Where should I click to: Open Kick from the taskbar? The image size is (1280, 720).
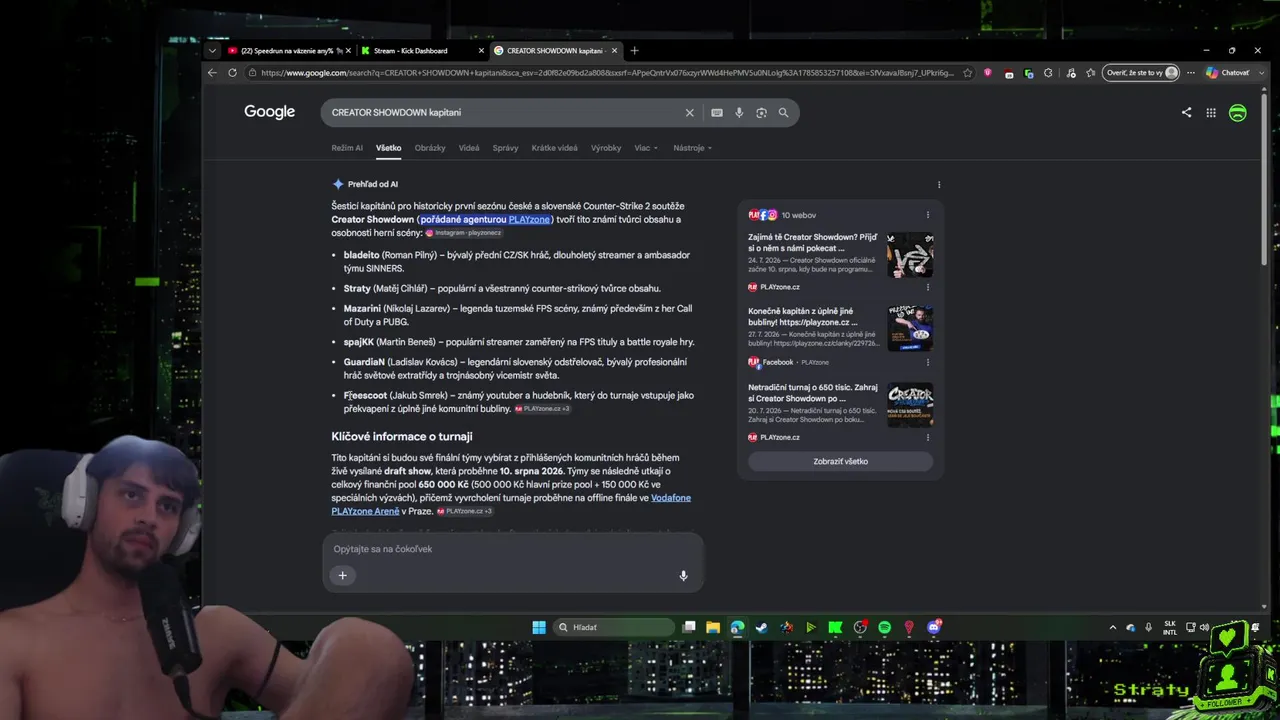(835, 627)
